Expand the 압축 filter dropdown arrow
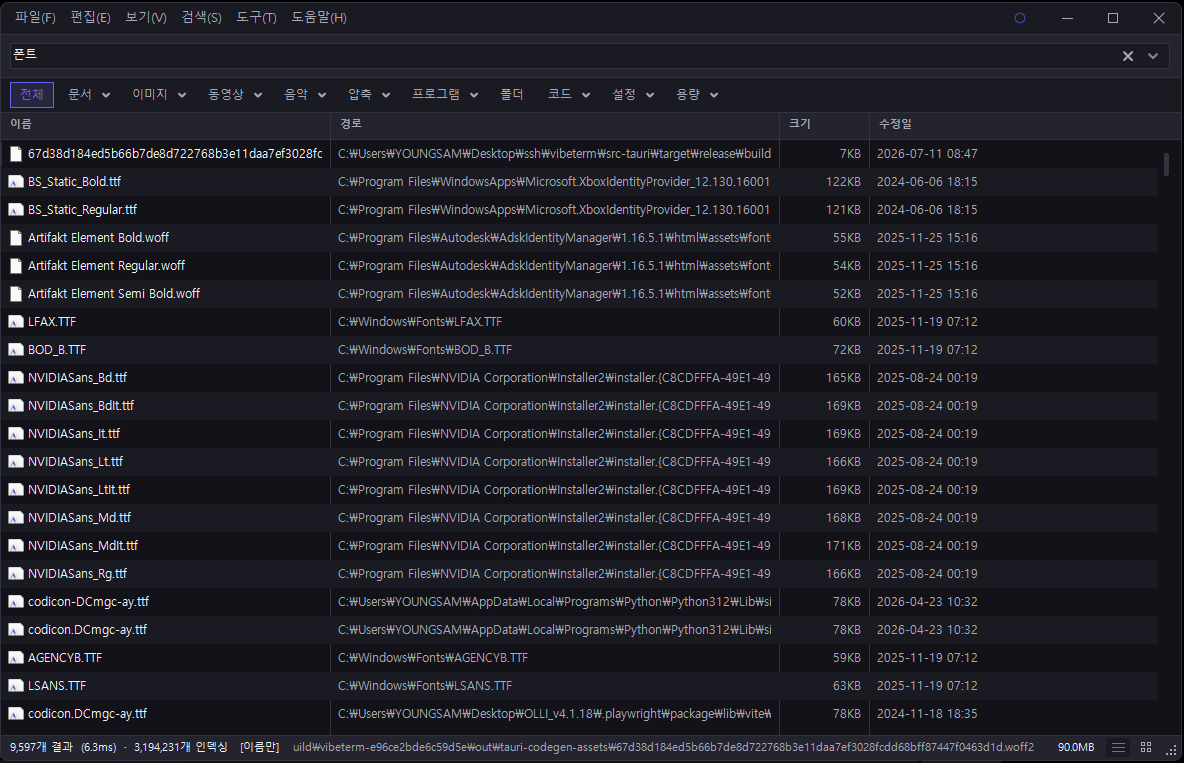Screen dimensions: 1184x763 386,95
